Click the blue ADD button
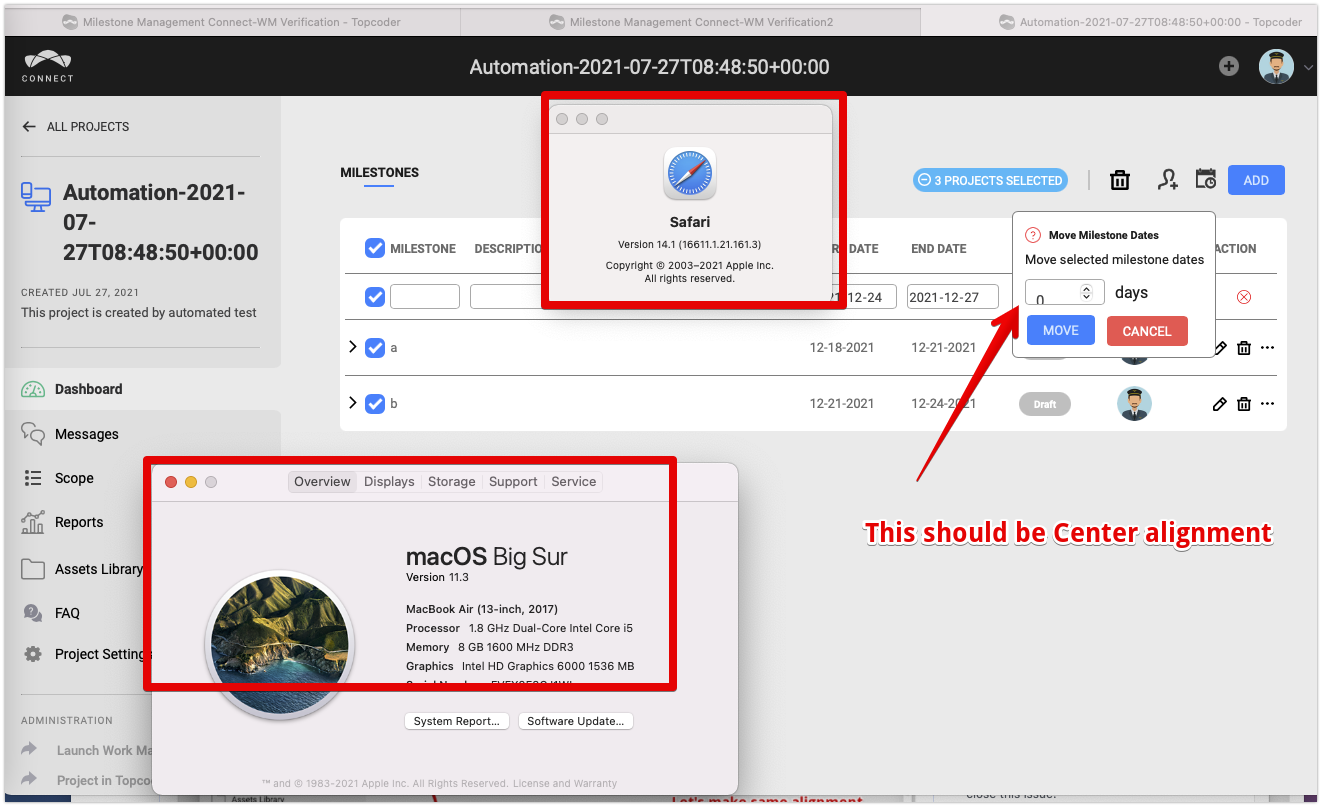Image resolution: width=1322 pixels, height=807 pixels. click(1256, 180)
